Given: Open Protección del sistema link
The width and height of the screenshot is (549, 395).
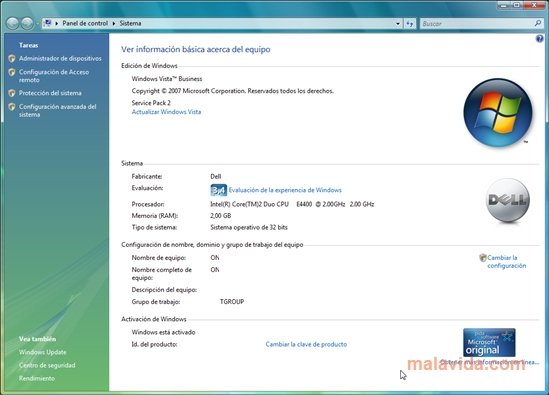Looking at the screenshot, I should click(50, 93).
